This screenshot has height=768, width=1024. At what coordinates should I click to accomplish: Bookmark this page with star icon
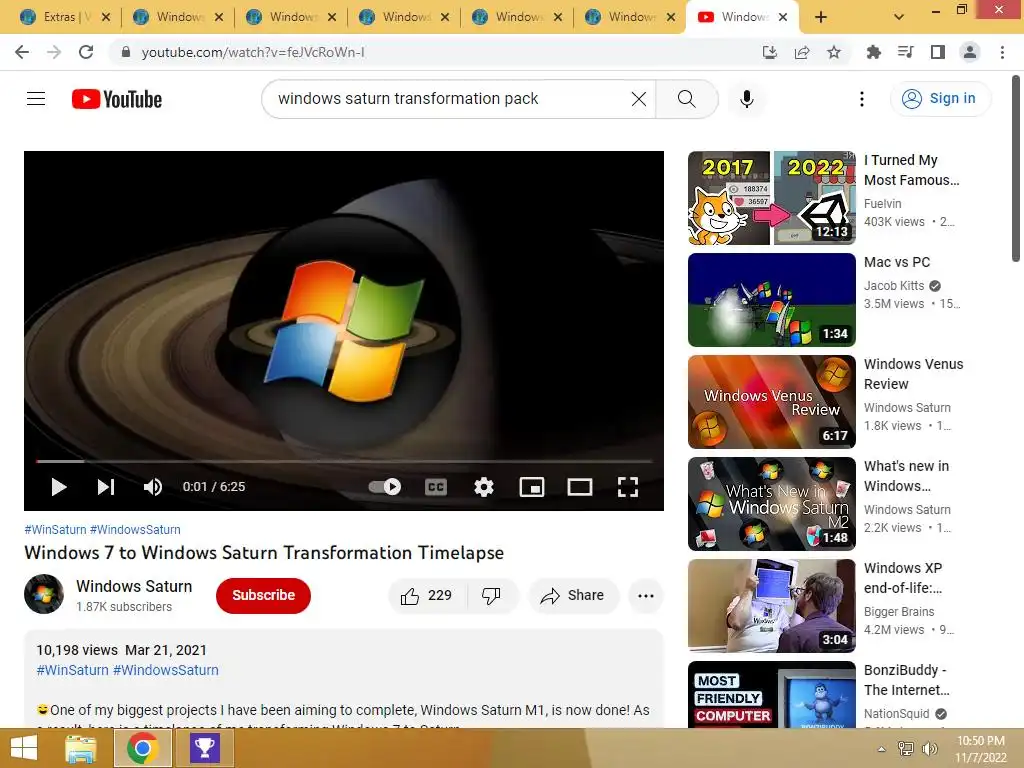834,52
